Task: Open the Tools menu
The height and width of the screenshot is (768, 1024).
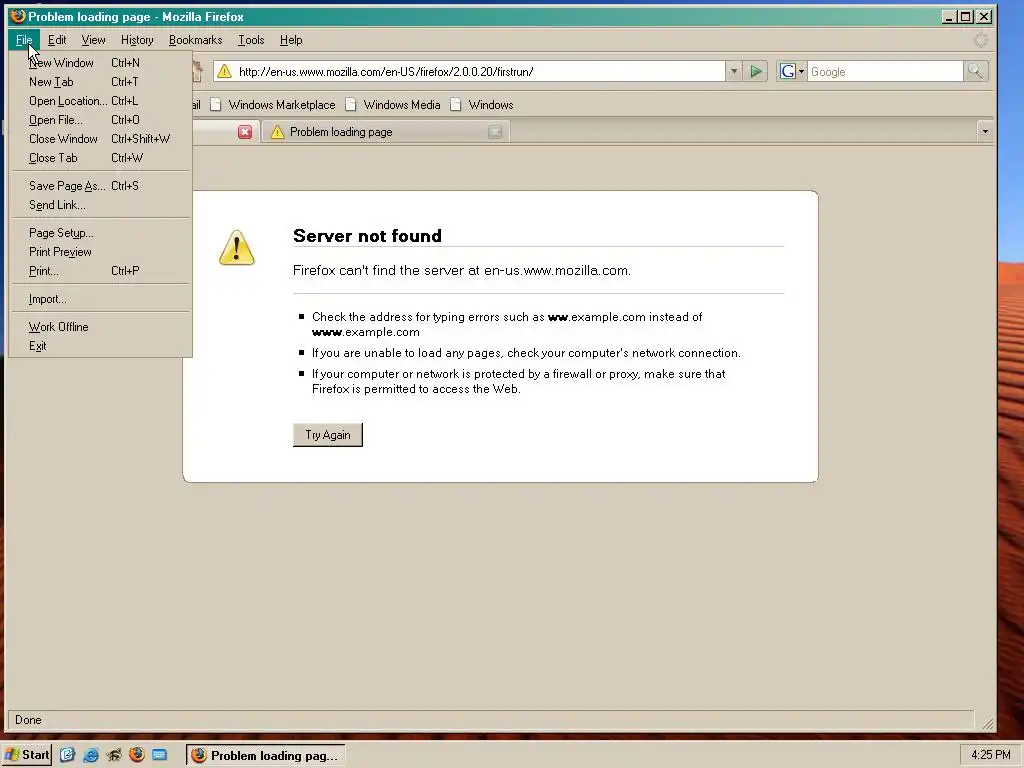Action: [251, 40]
